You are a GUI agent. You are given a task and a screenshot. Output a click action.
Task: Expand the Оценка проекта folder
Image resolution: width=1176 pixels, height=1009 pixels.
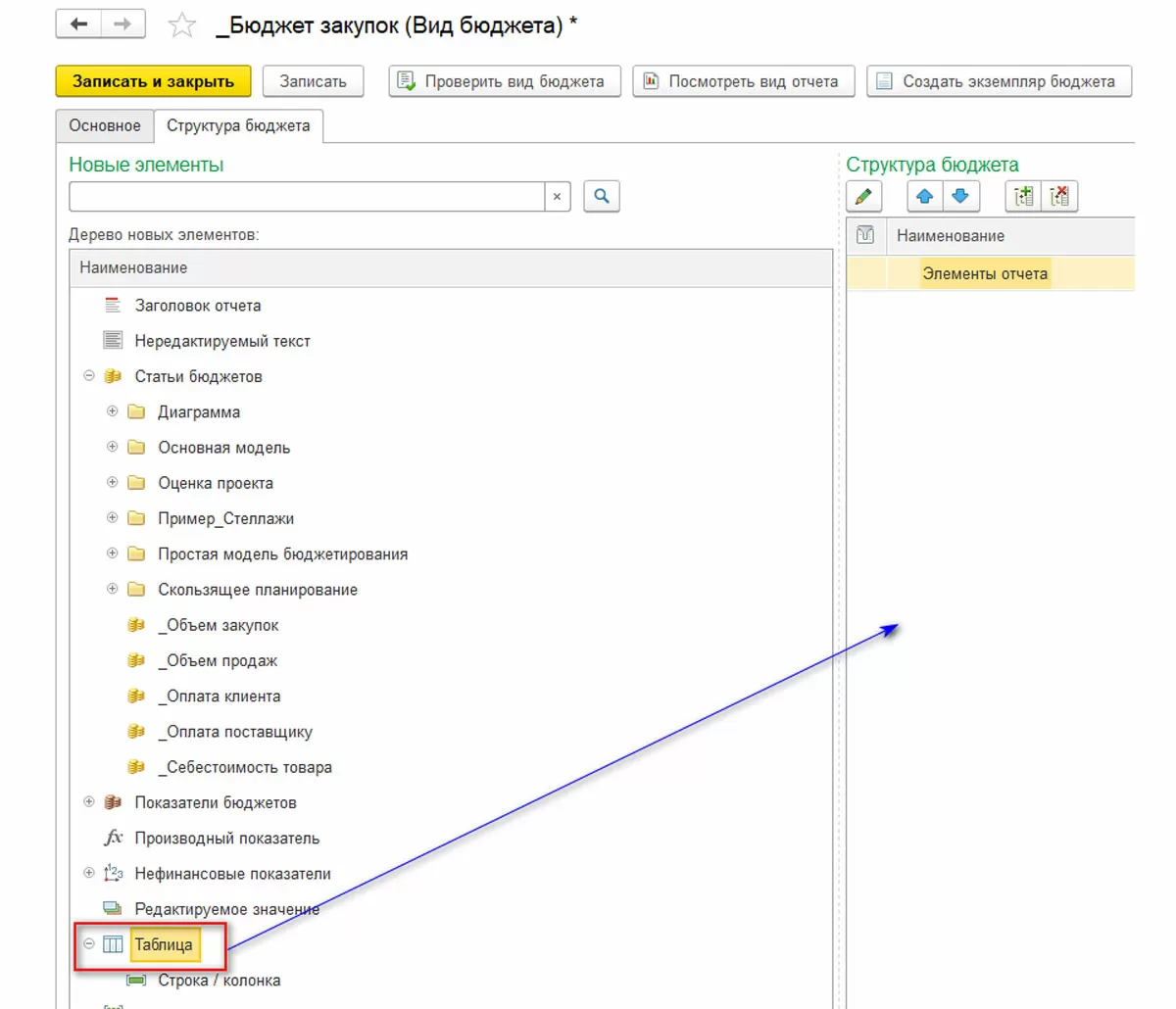click(112, 482)
